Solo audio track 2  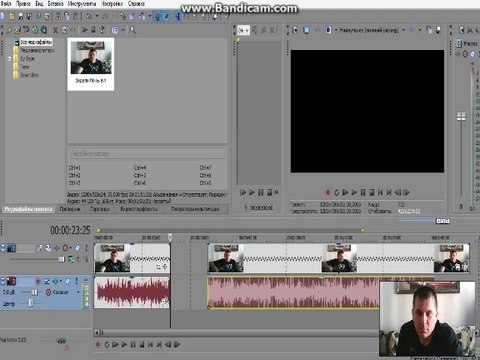point(76,282)
